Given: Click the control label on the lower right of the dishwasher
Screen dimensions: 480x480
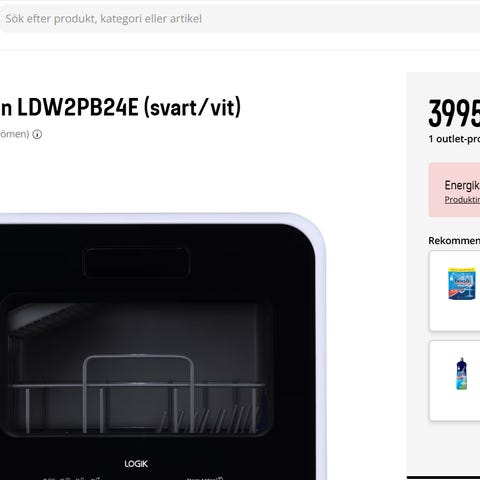Looking at the screenshot, I should [204, 478].
